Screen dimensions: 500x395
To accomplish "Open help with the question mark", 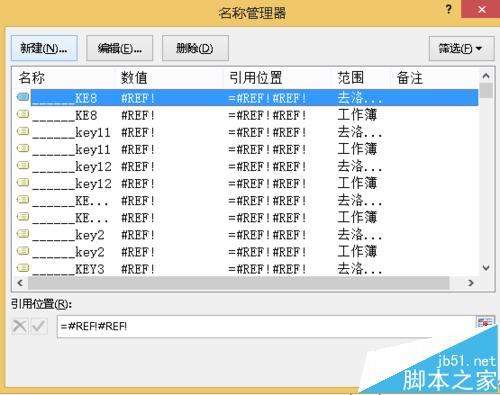I will point(449,9).
